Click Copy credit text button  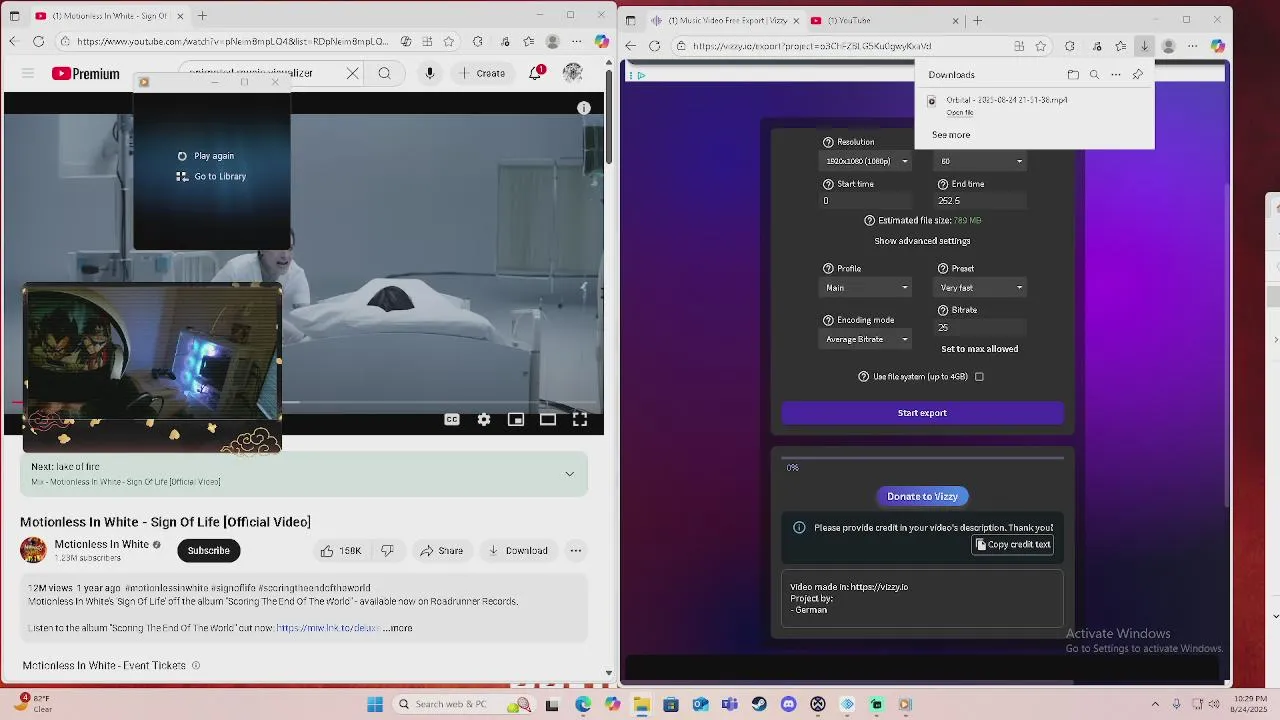click(1012, 545)
